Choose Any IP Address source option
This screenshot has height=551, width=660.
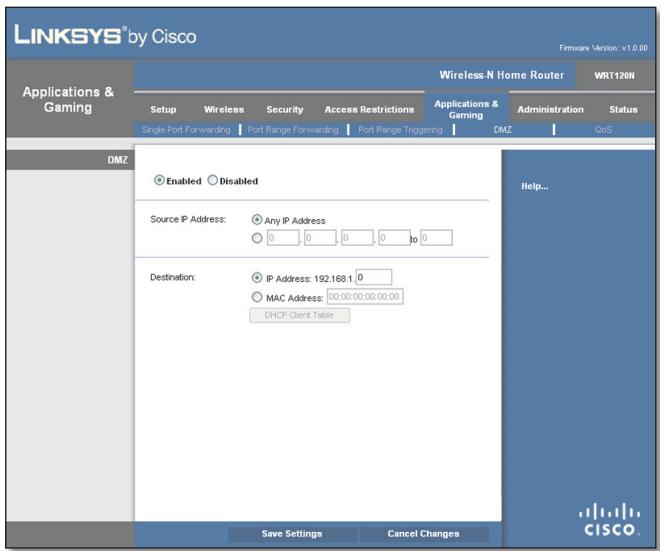257,219
